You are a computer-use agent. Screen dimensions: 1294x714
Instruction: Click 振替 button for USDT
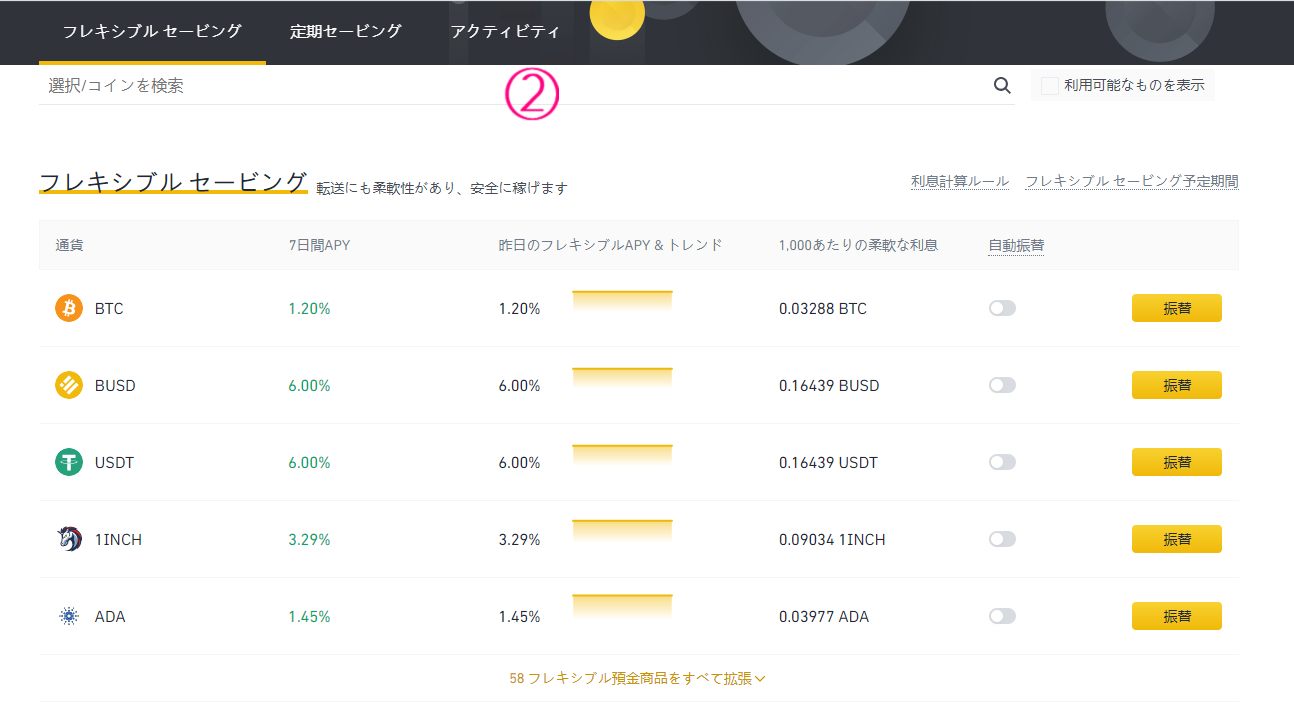[x=1177, y=462]
